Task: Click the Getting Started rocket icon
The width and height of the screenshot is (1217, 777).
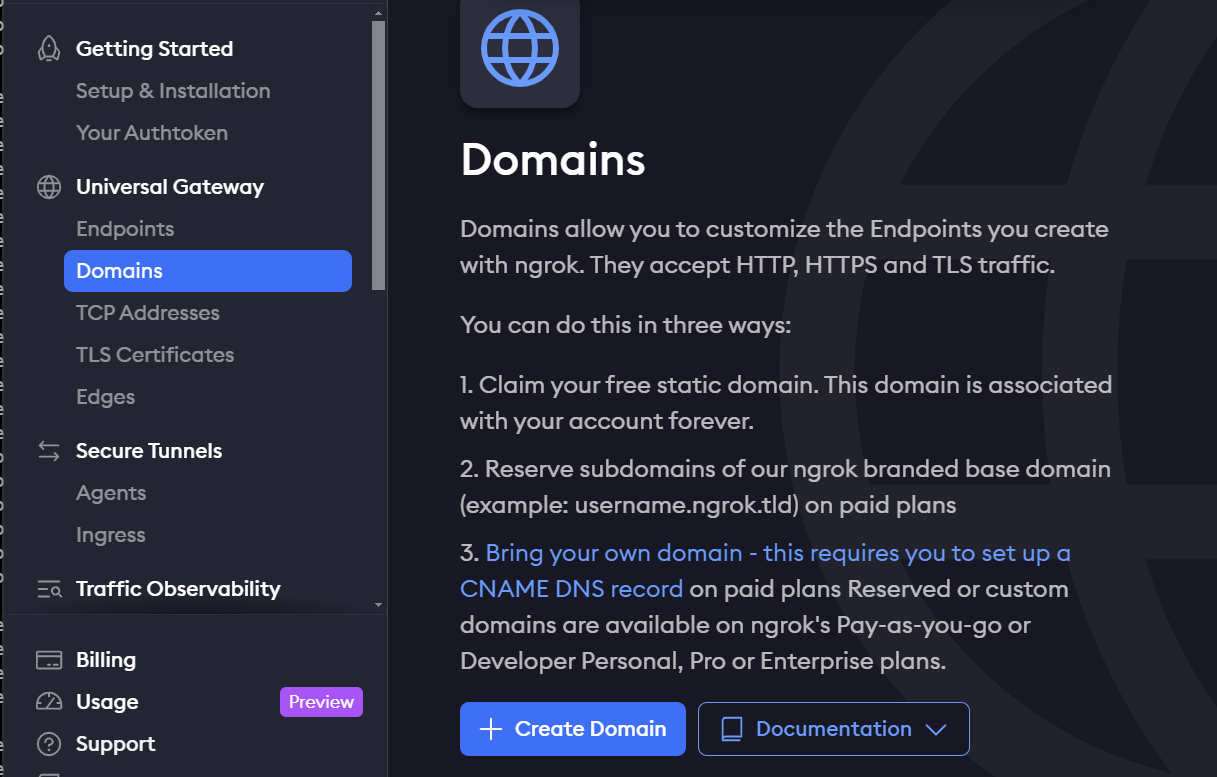Action: [x=48, y=49]
